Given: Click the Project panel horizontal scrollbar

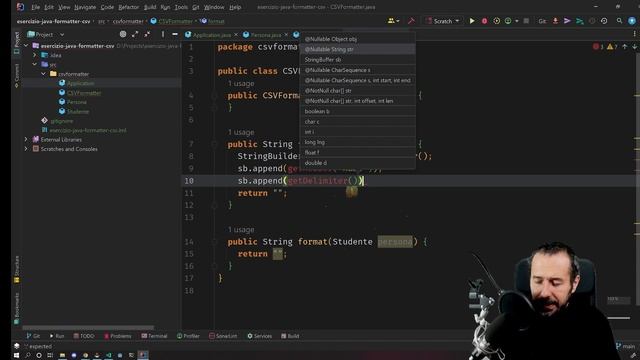Looking at the screenshot, I should click(88, 327).
